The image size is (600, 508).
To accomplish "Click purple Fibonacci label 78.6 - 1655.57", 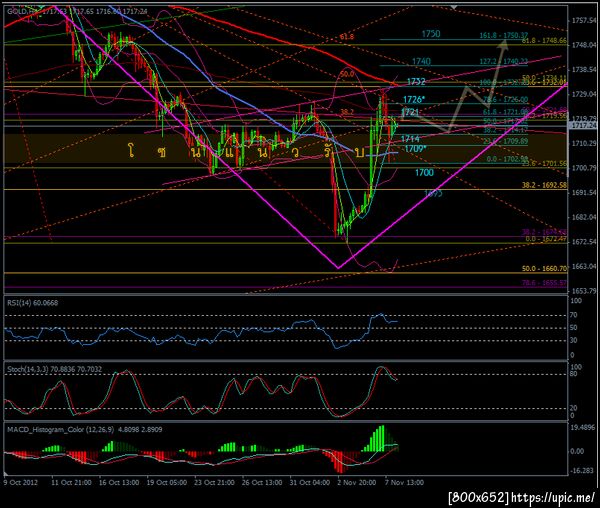I will pyautogui.click(x=544, y=283).
